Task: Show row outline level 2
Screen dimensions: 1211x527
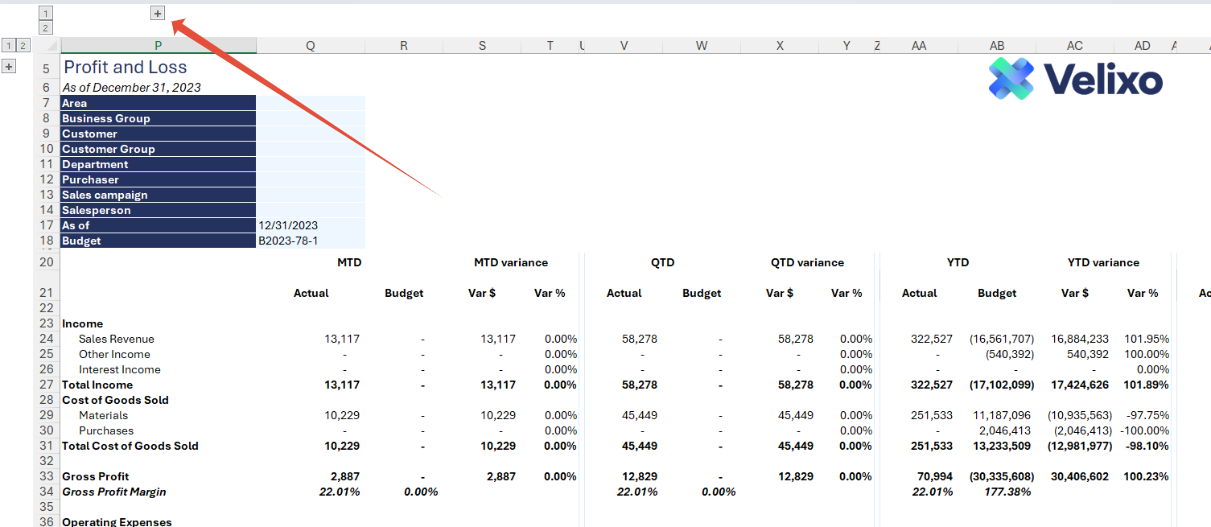Action: point(24,45)
